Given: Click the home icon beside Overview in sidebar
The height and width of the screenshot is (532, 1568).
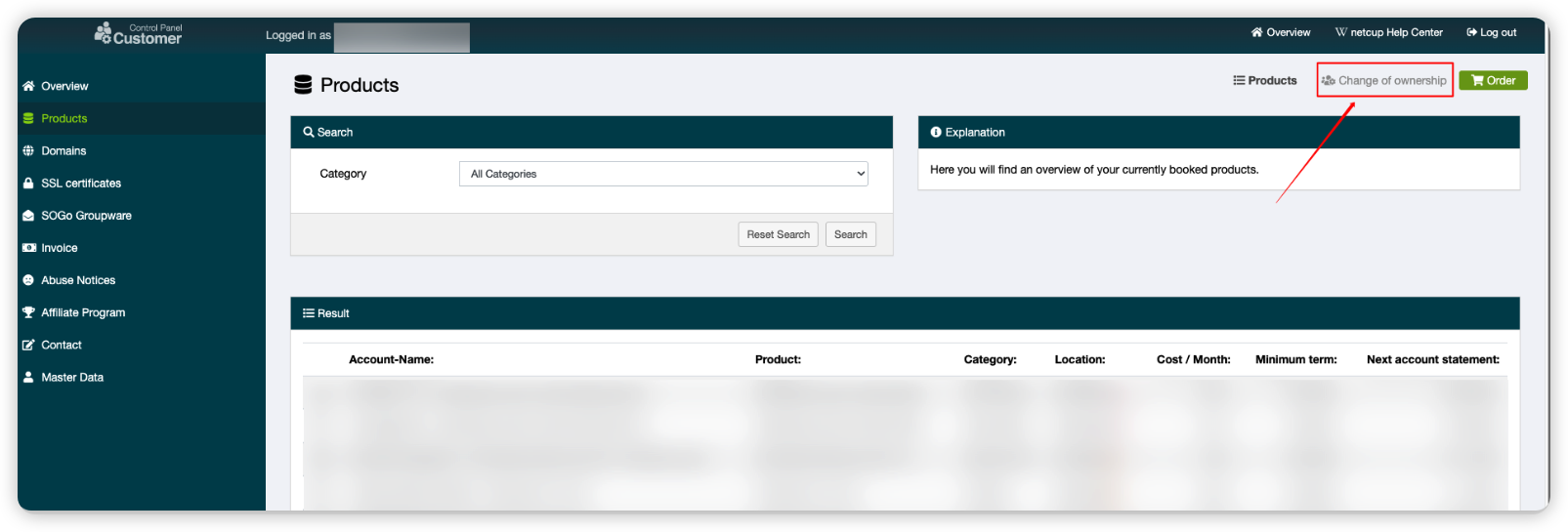Looking at the screenshot, I should click(28, 86).
